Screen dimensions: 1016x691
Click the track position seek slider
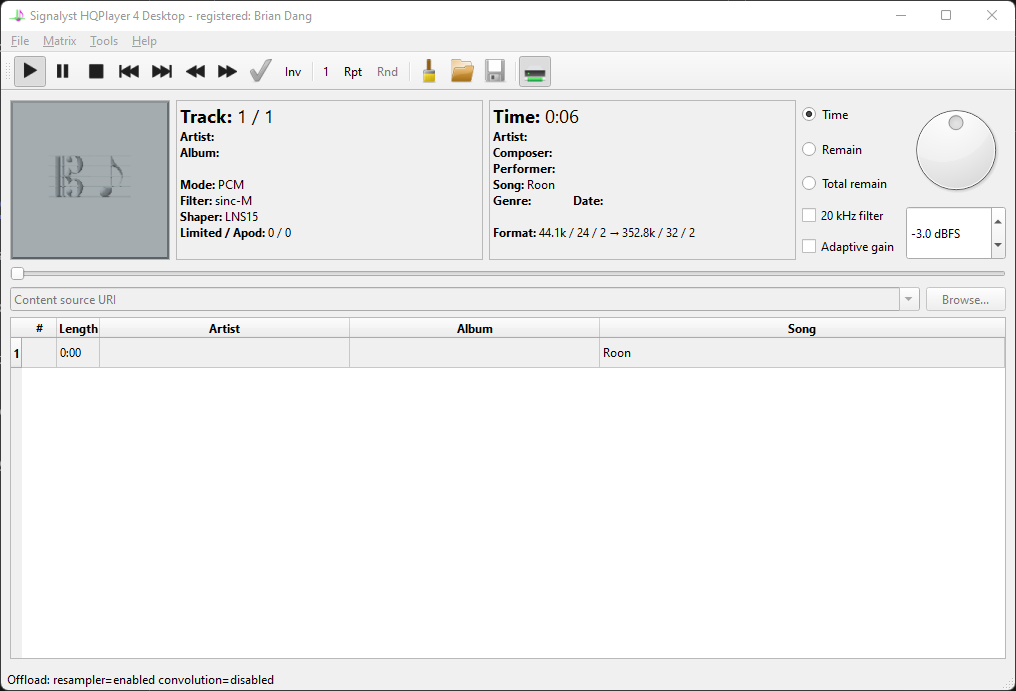coord(508,273)
